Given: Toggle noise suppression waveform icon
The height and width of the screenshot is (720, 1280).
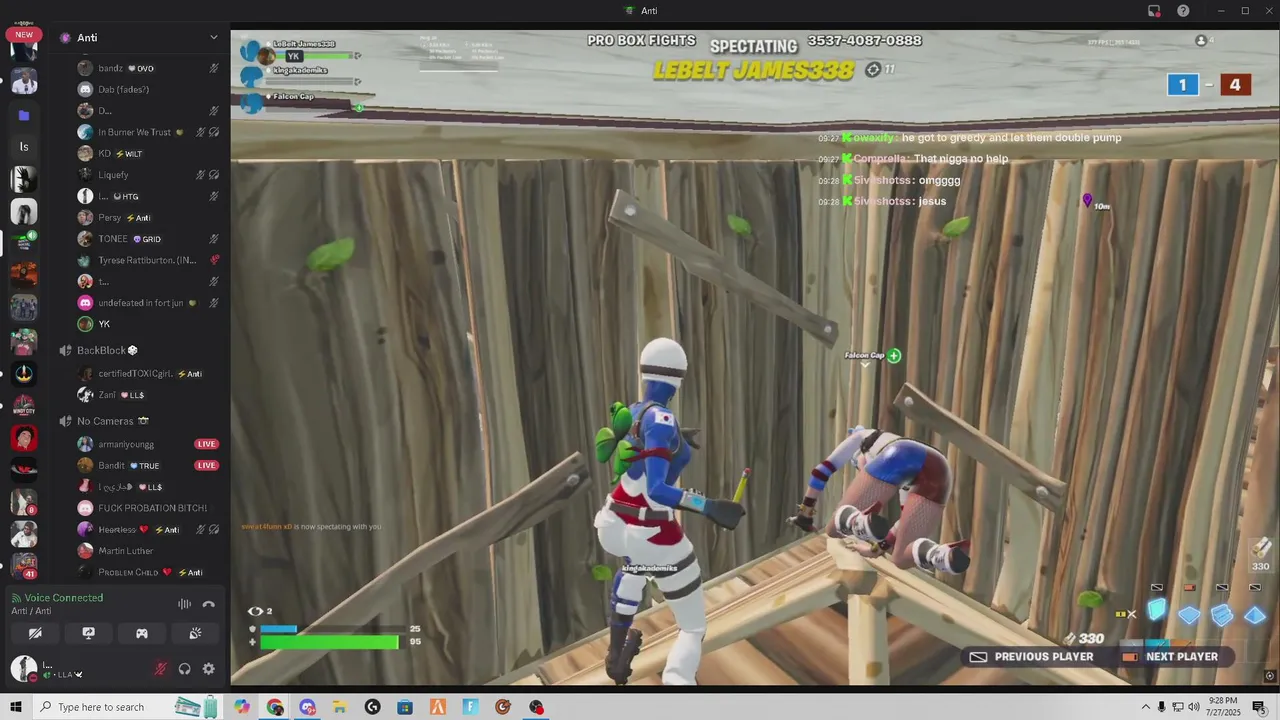Looking at the screenshot, I should point(184,604).
